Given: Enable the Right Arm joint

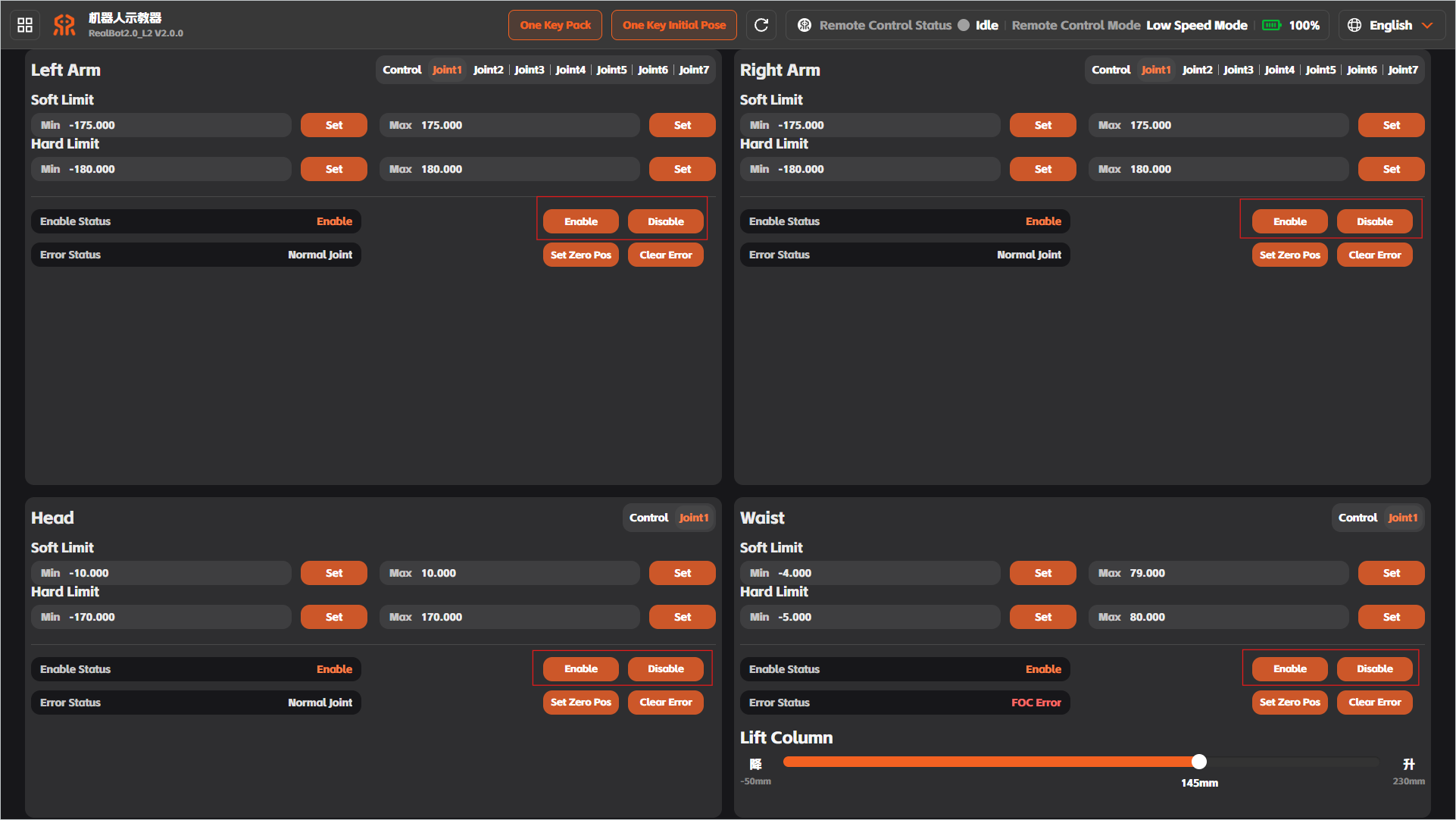Looking at the screenshot, I should (1290, 221).
